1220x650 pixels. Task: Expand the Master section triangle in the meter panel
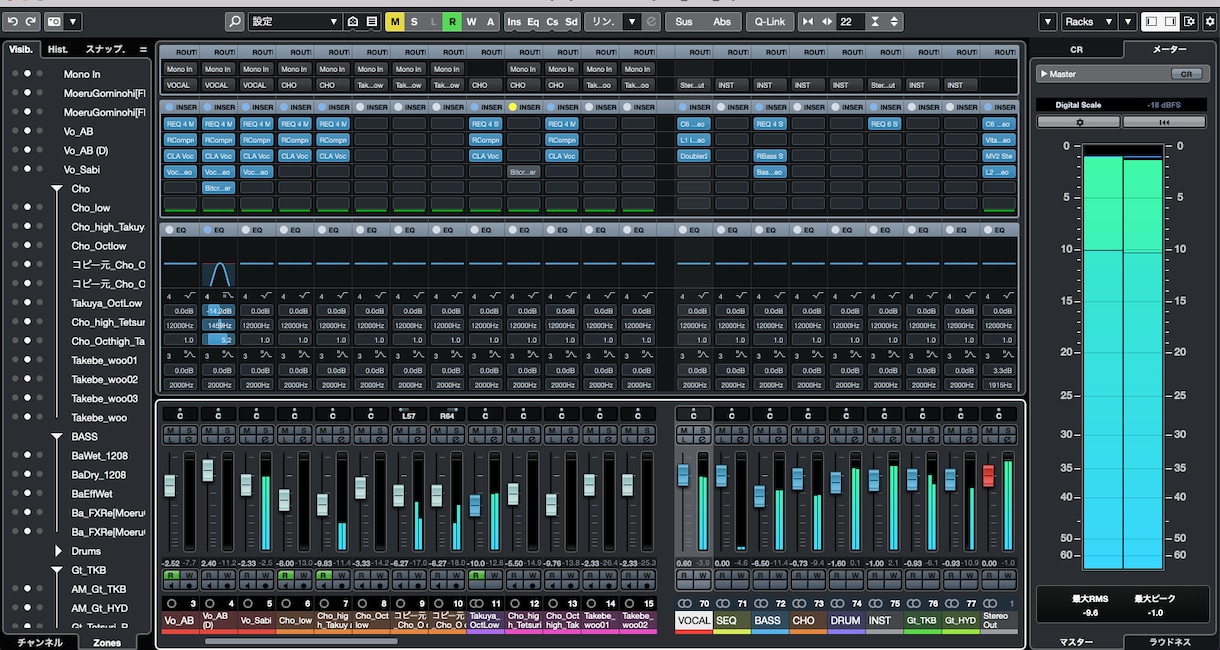click(1043, 74)
